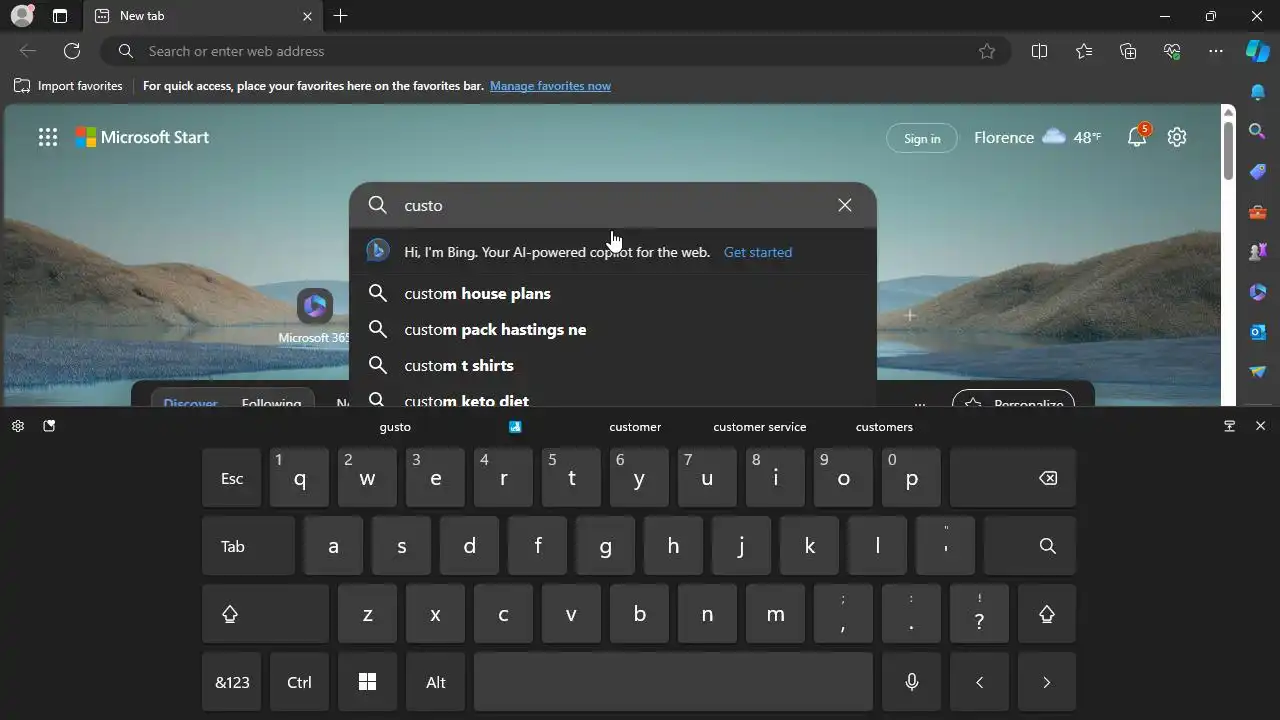This screenshot has height=720, width=1280.
Task: Select the 'gusto' keyboard suggestion
Action: (395, 426)
